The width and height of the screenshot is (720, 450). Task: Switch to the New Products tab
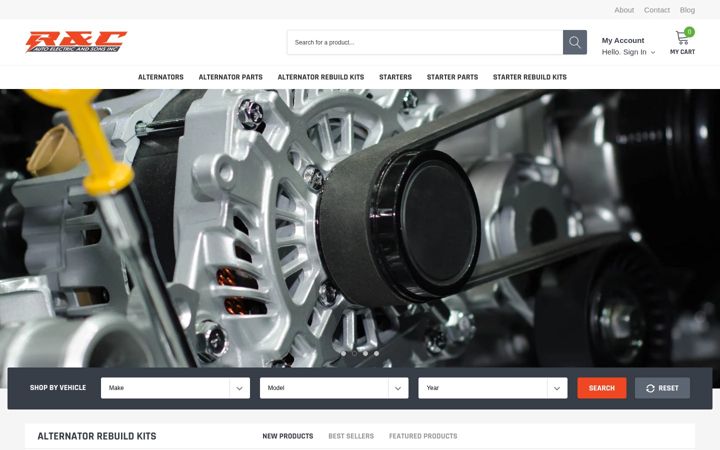click(288, 436)
